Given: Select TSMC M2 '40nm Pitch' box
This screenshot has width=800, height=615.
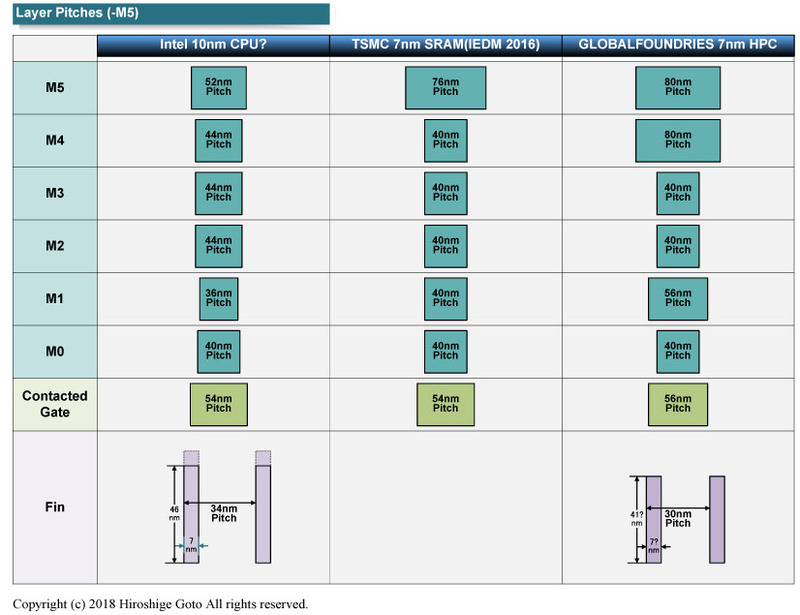Looking at the screenshot, I should pyautogui.click(x=445, y=246).
